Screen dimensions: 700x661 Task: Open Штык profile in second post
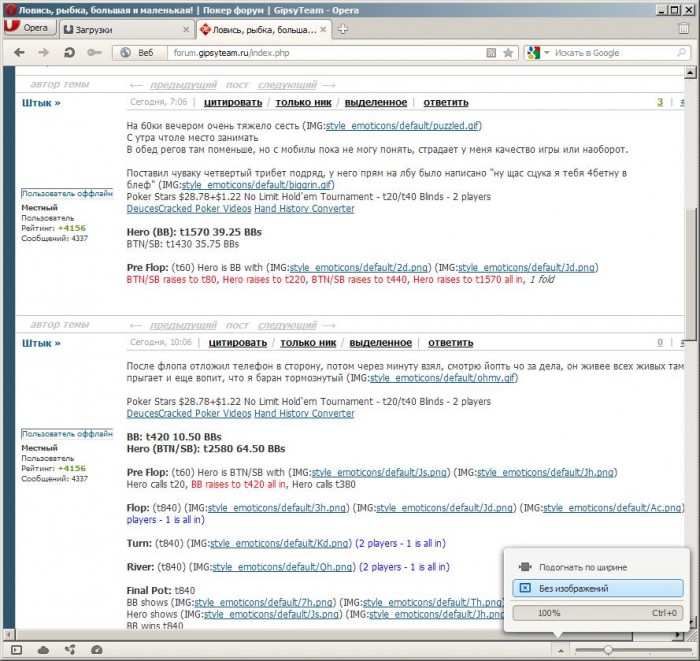pyautogui.click(x=41, y=343)
